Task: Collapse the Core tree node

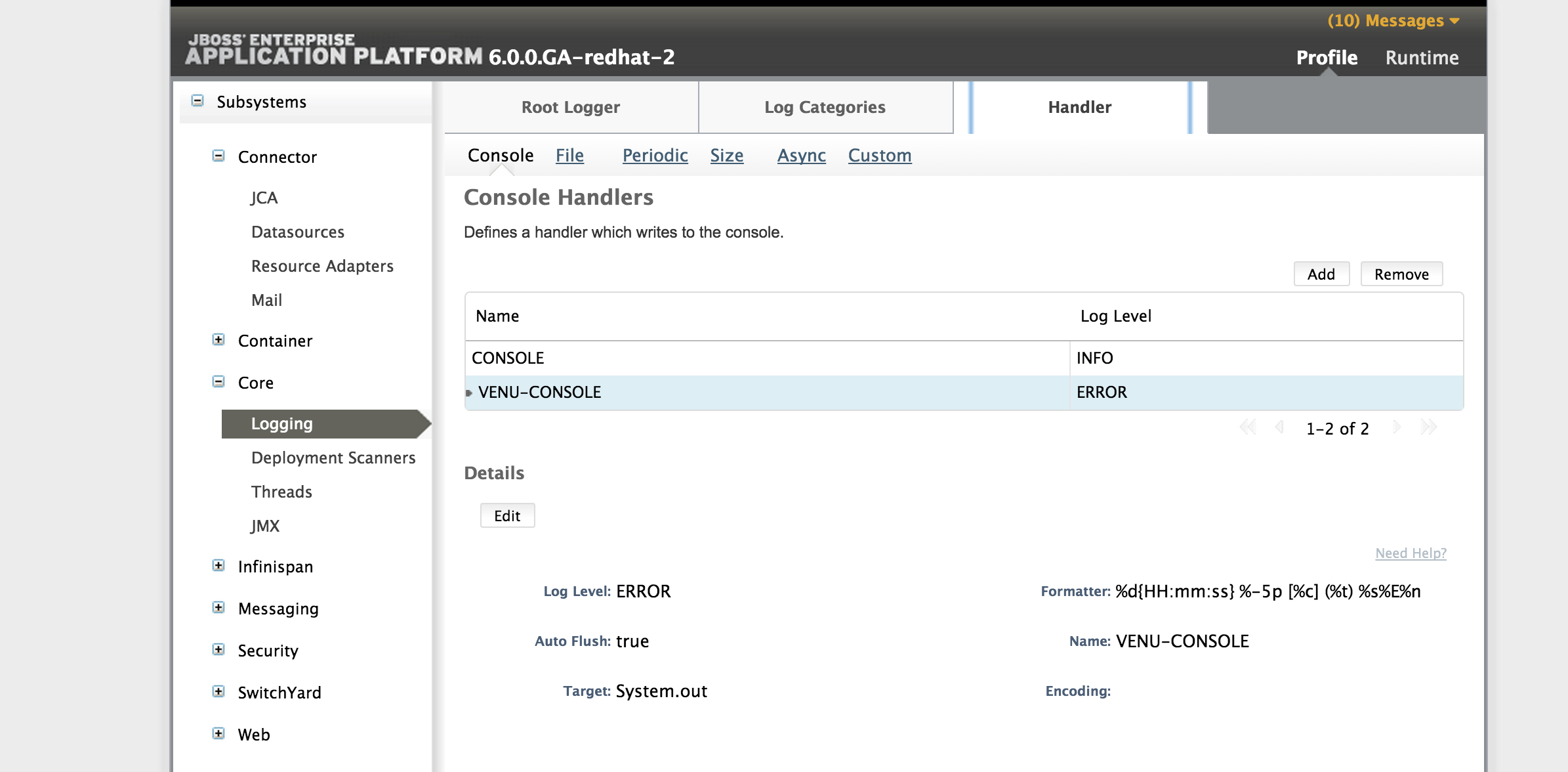Action: pyautogui.click(x=218, y=381)
